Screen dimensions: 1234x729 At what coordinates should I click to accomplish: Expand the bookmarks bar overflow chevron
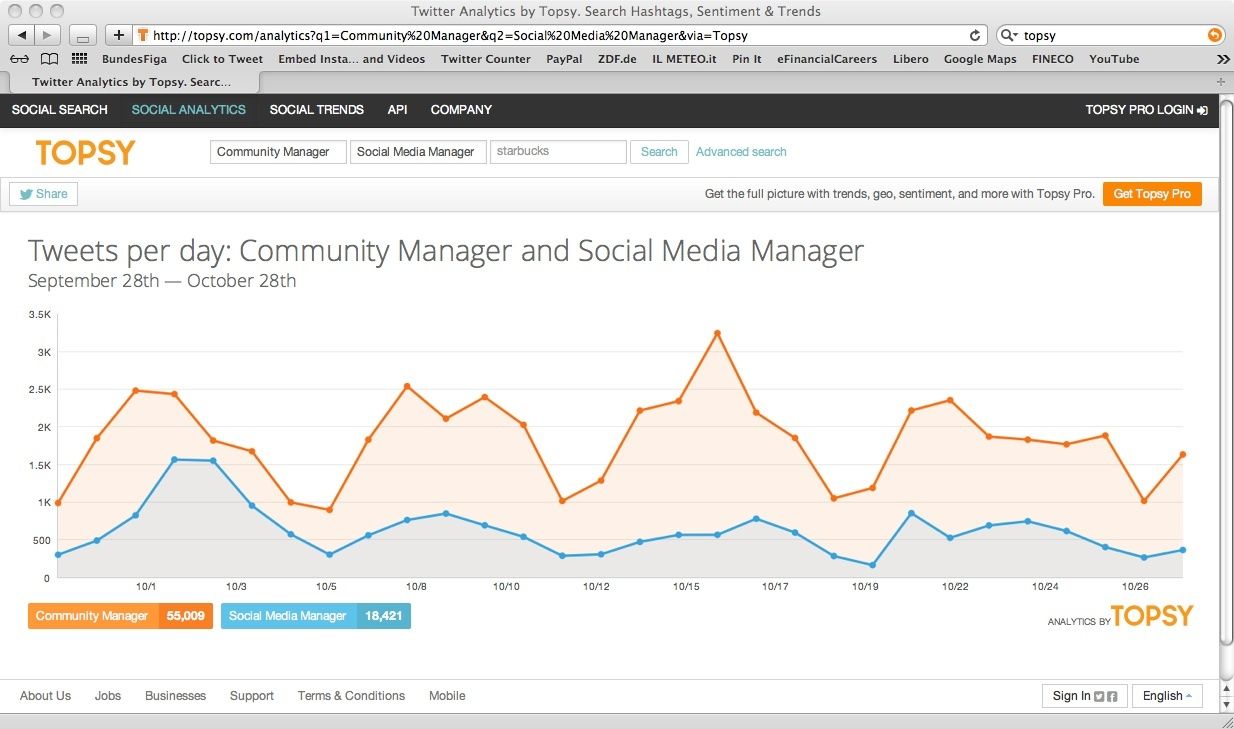click(x=1222, y=59)
